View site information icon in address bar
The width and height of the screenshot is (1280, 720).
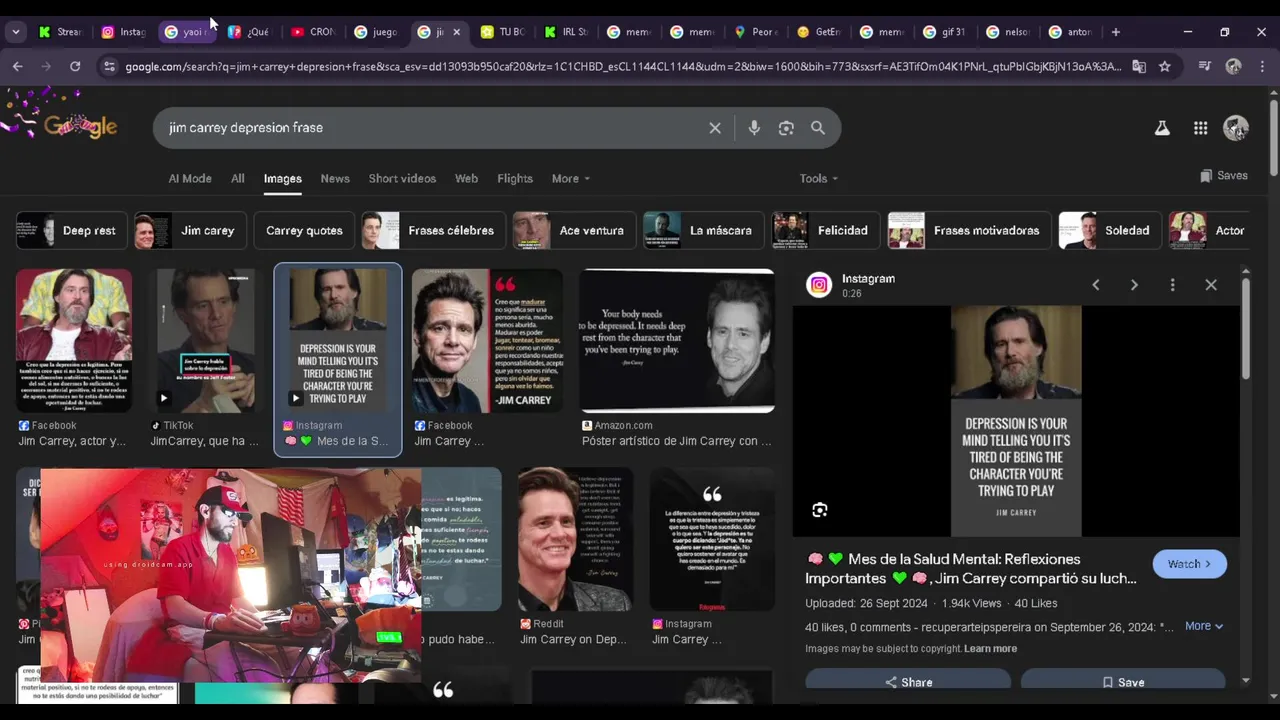[109, 66]
